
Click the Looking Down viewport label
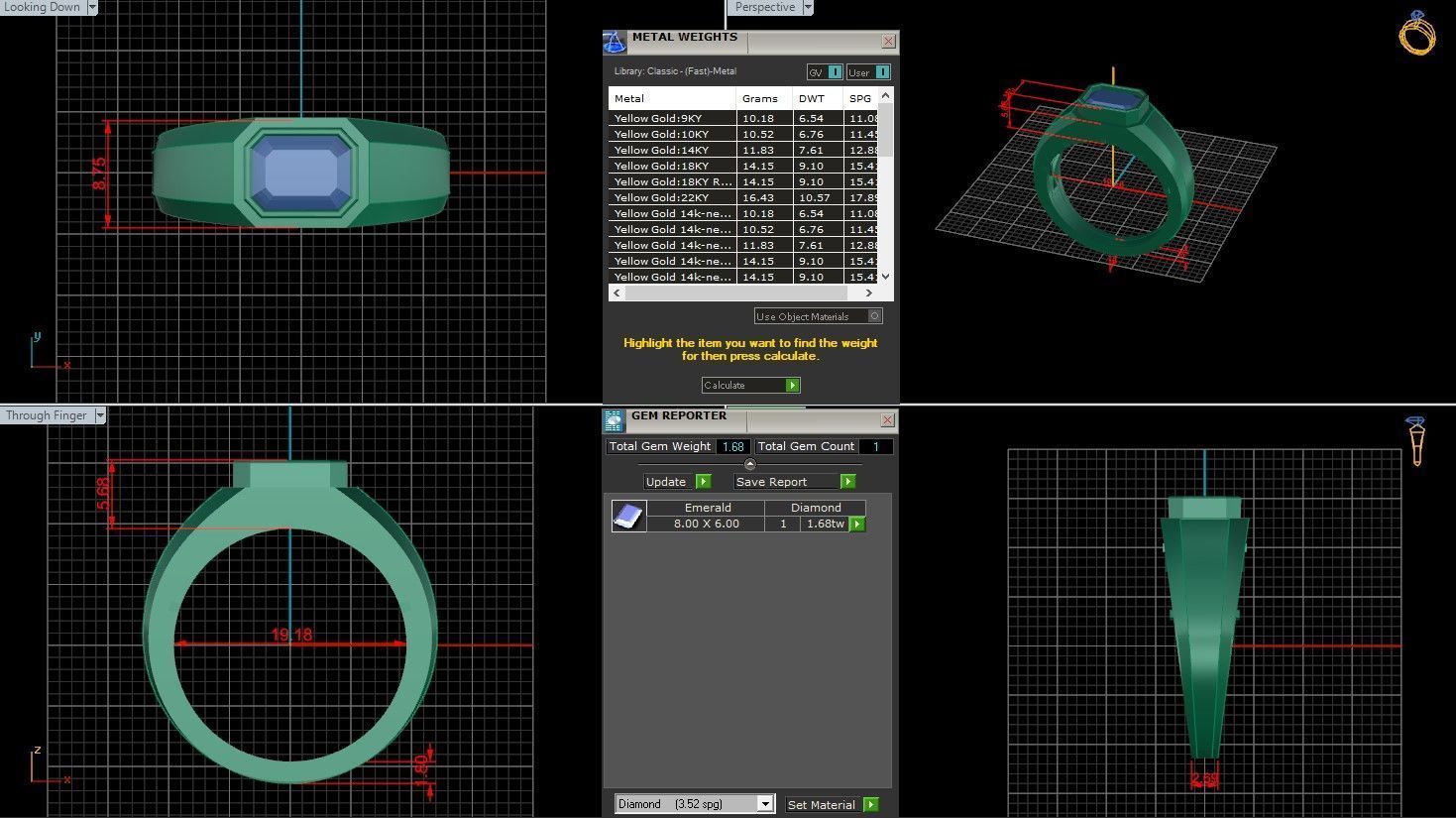[43, 7]
